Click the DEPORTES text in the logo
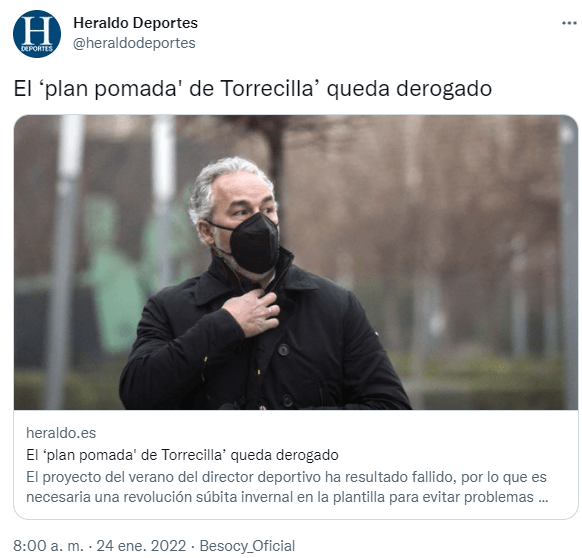The width and height of the screenshot is (582, 558). tap(37, 49)
